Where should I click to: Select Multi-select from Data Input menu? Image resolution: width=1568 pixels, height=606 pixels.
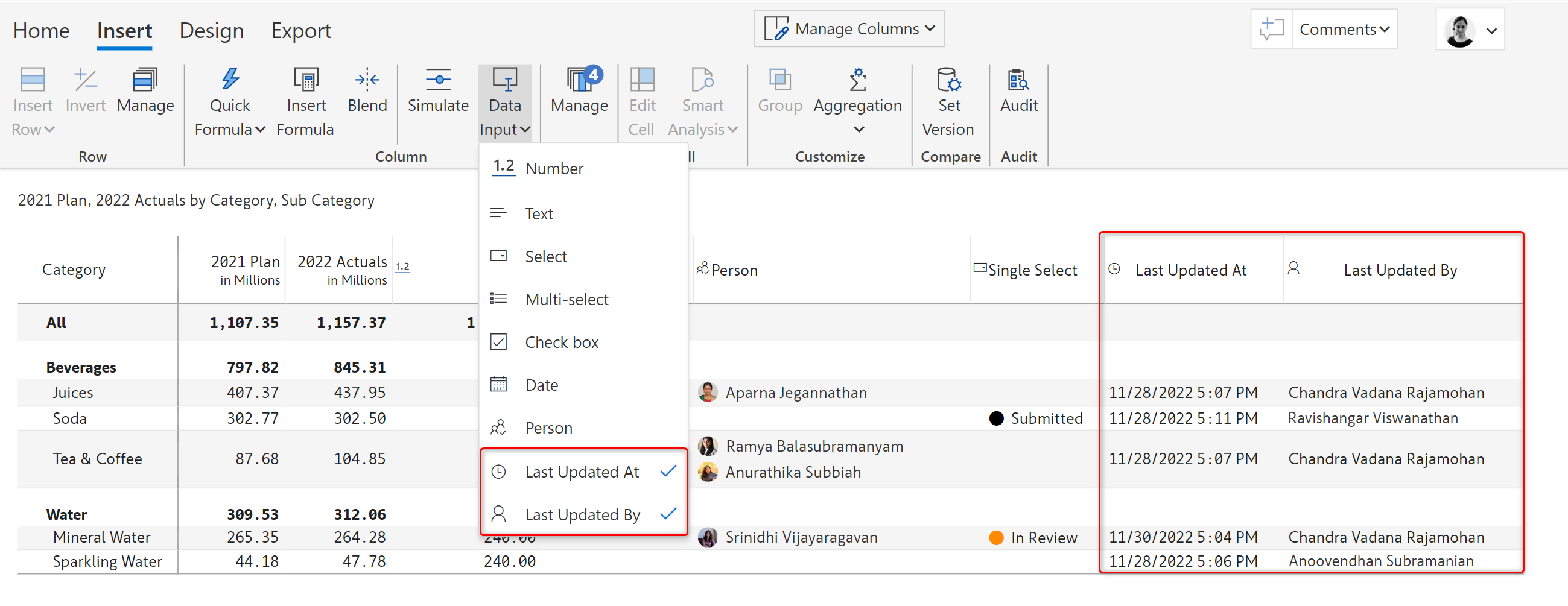[x=566, y=299]
